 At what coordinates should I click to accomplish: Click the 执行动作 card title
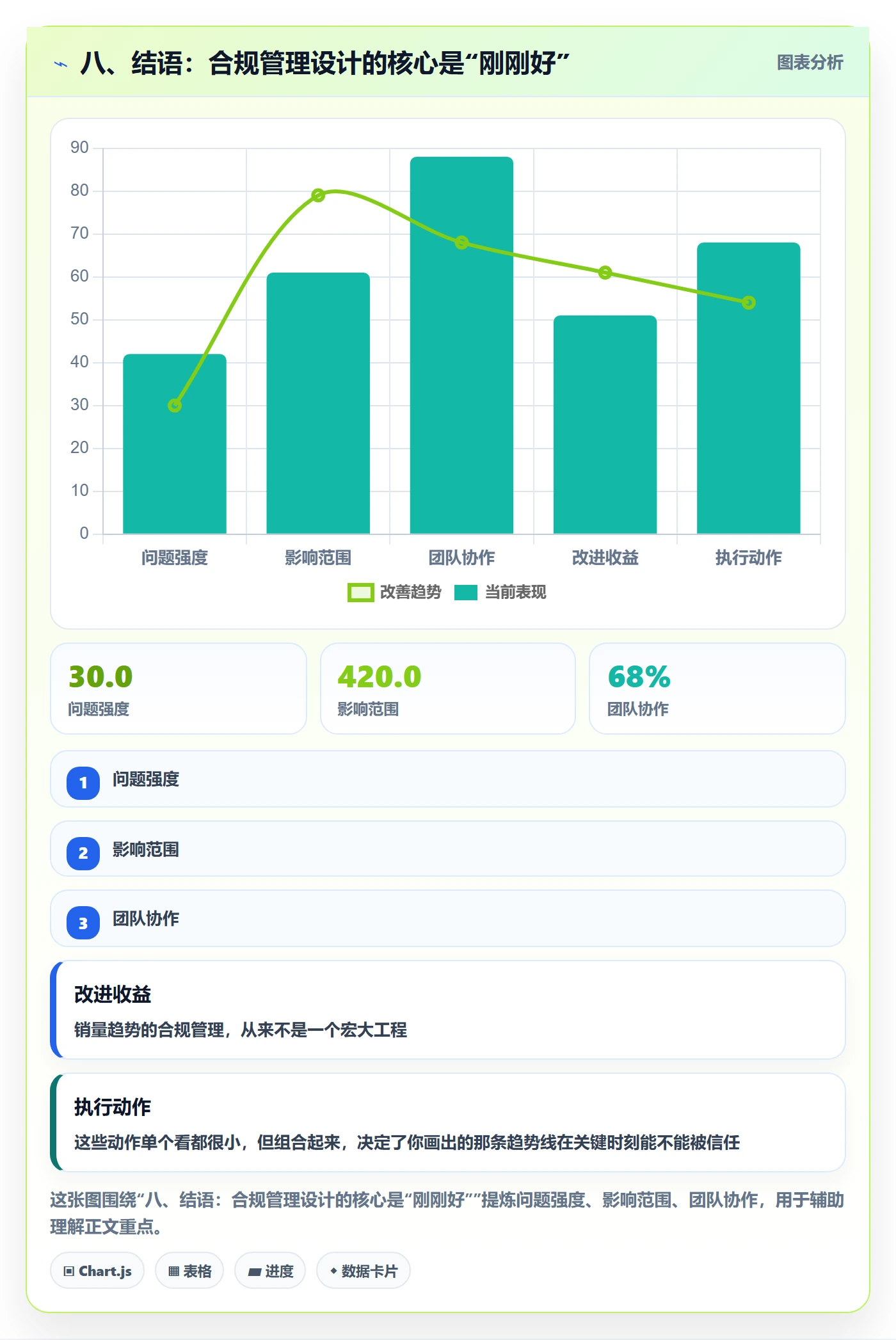[113, 1107]
